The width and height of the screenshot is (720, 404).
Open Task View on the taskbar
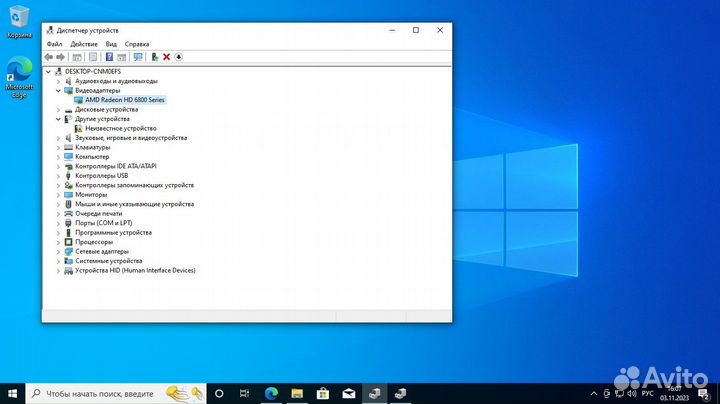(244, 393)
